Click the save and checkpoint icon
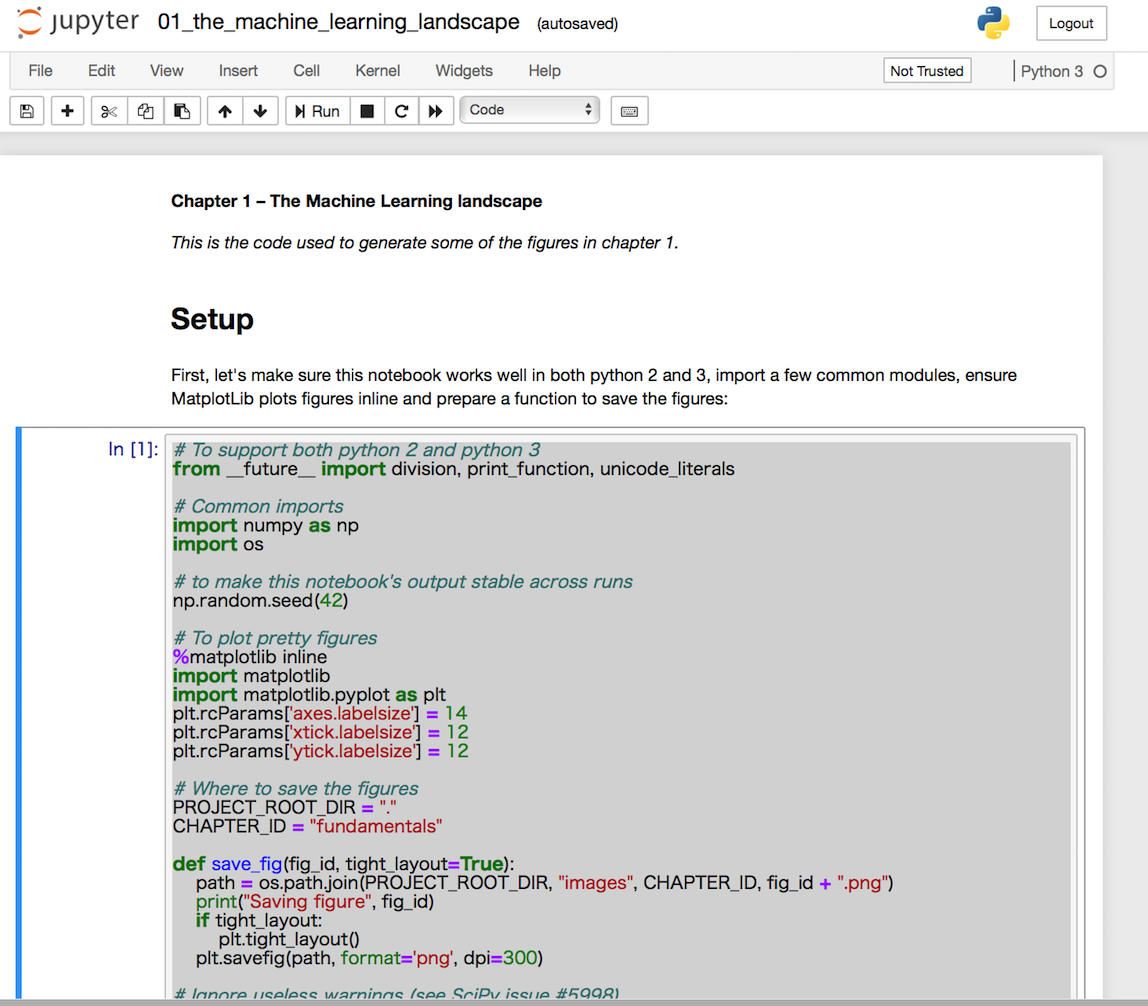Image resolution: width=1148 pixels, height=1006 pixels. point(27,111)
